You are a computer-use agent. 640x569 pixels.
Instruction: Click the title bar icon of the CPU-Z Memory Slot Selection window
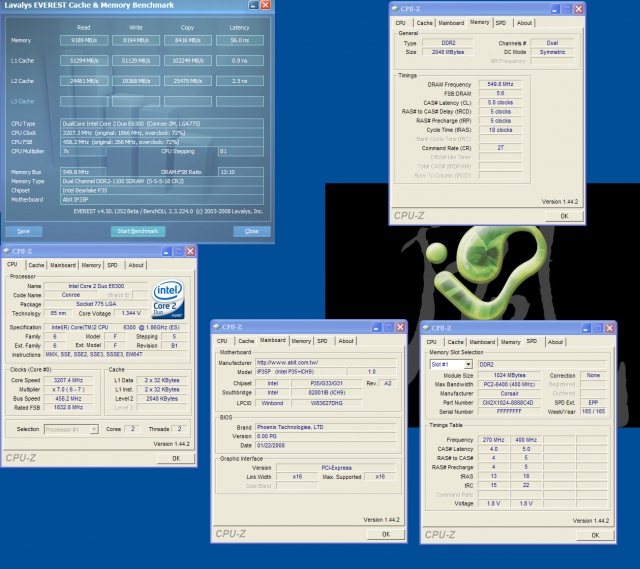click(426, 328)
